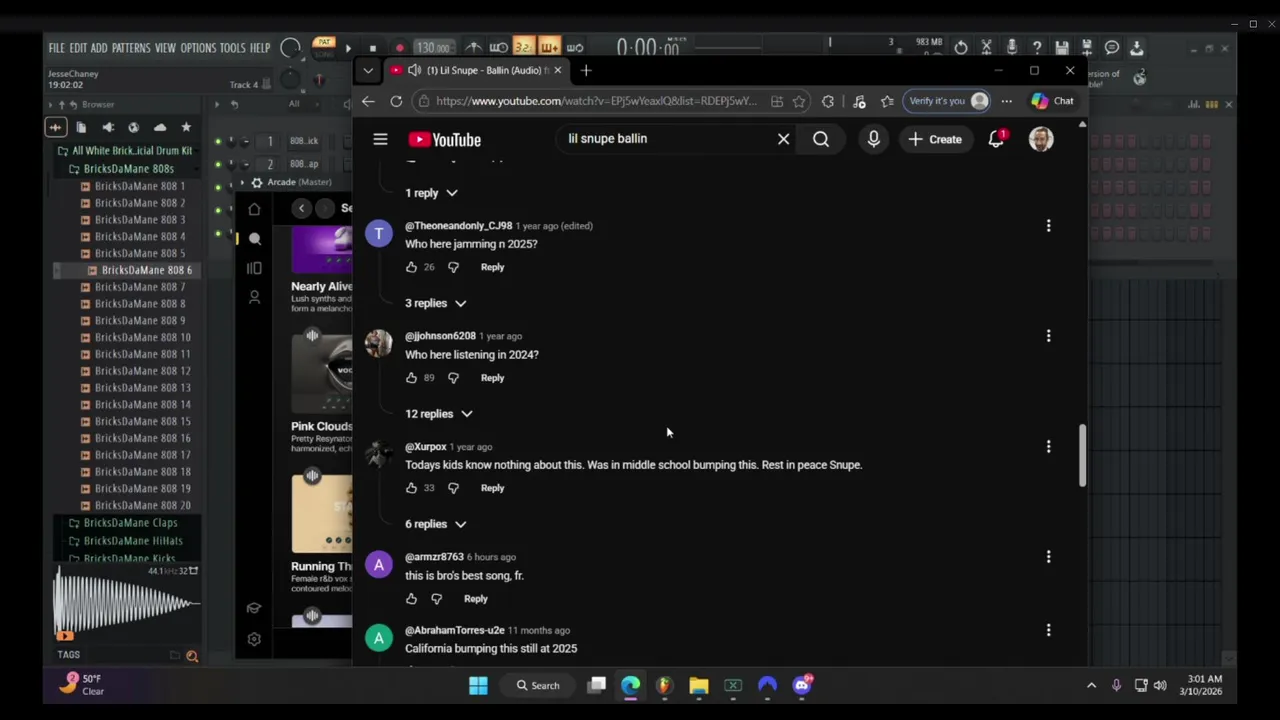Like the @jjohnson6208 comment
The height and width of the screenshot is (720, 1280).
click(411, 378)
